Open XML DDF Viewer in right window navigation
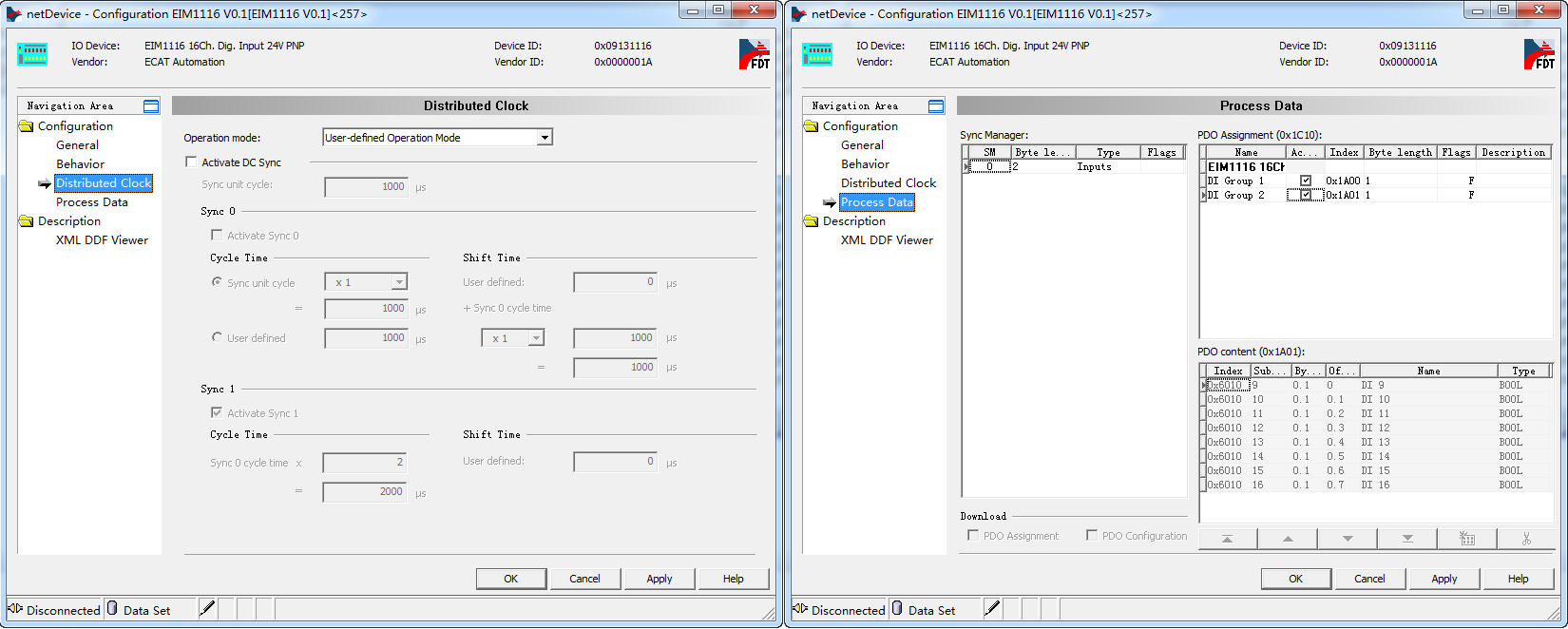Image resolution: width=1568 pixels, height=629 pixels. click(887, 240)
